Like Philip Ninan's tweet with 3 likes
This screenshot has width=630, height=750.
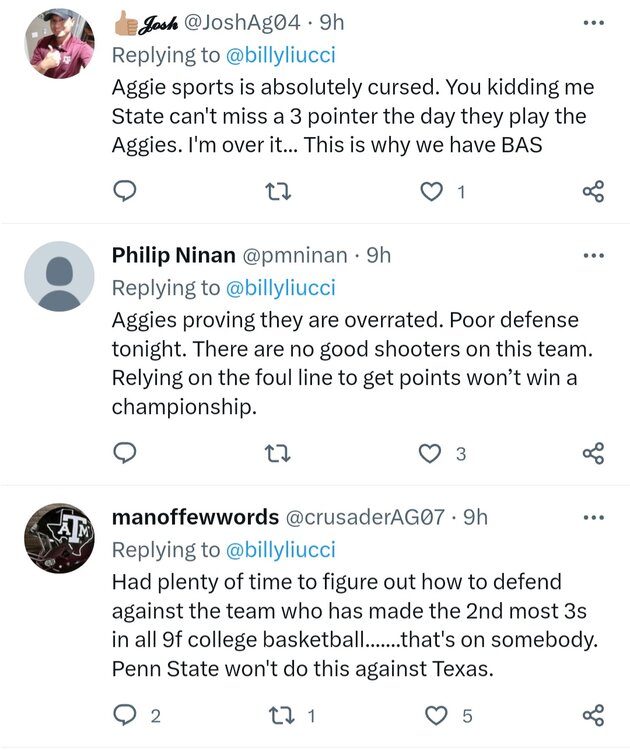click(431, 454)
